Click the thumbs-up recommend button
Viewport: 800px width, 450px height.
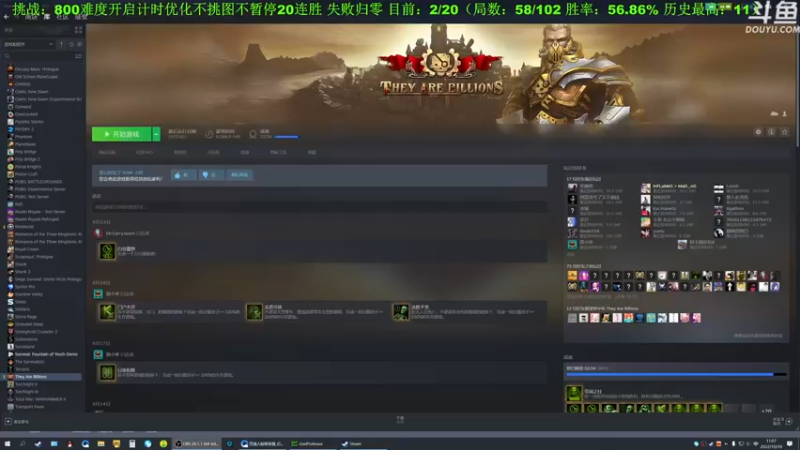point(183,175)
